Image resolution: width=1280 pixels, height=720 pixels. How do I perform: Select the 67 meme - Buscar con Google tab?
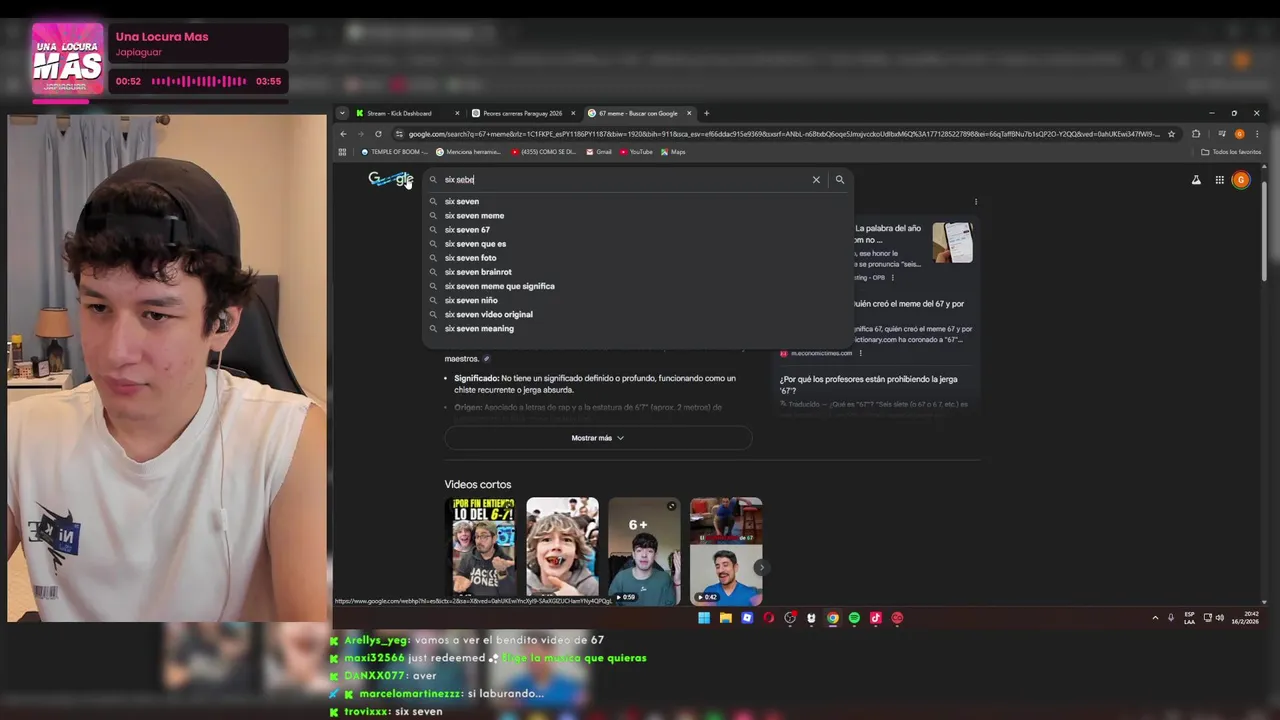click(638, 113)
